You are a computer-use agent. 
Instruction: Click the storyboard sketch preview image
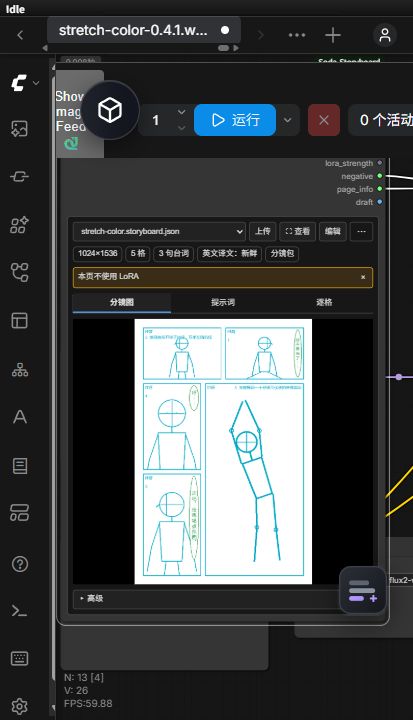tap(223, 452)
